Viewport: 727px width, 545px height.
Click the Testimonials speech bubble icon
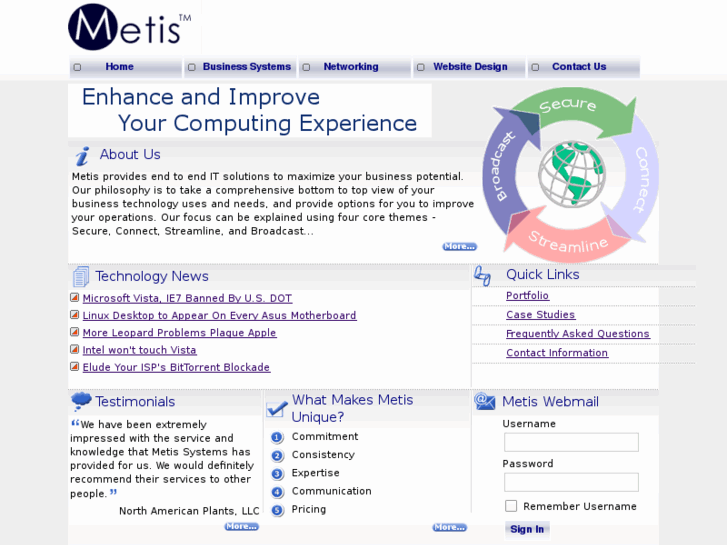tap(81, 401)
